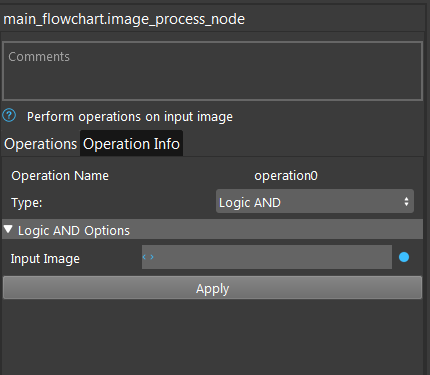Click the main_flowchart.image_process_node title
Image resolution: width=430 pixels, height=375 pixels.
[124, 19]
